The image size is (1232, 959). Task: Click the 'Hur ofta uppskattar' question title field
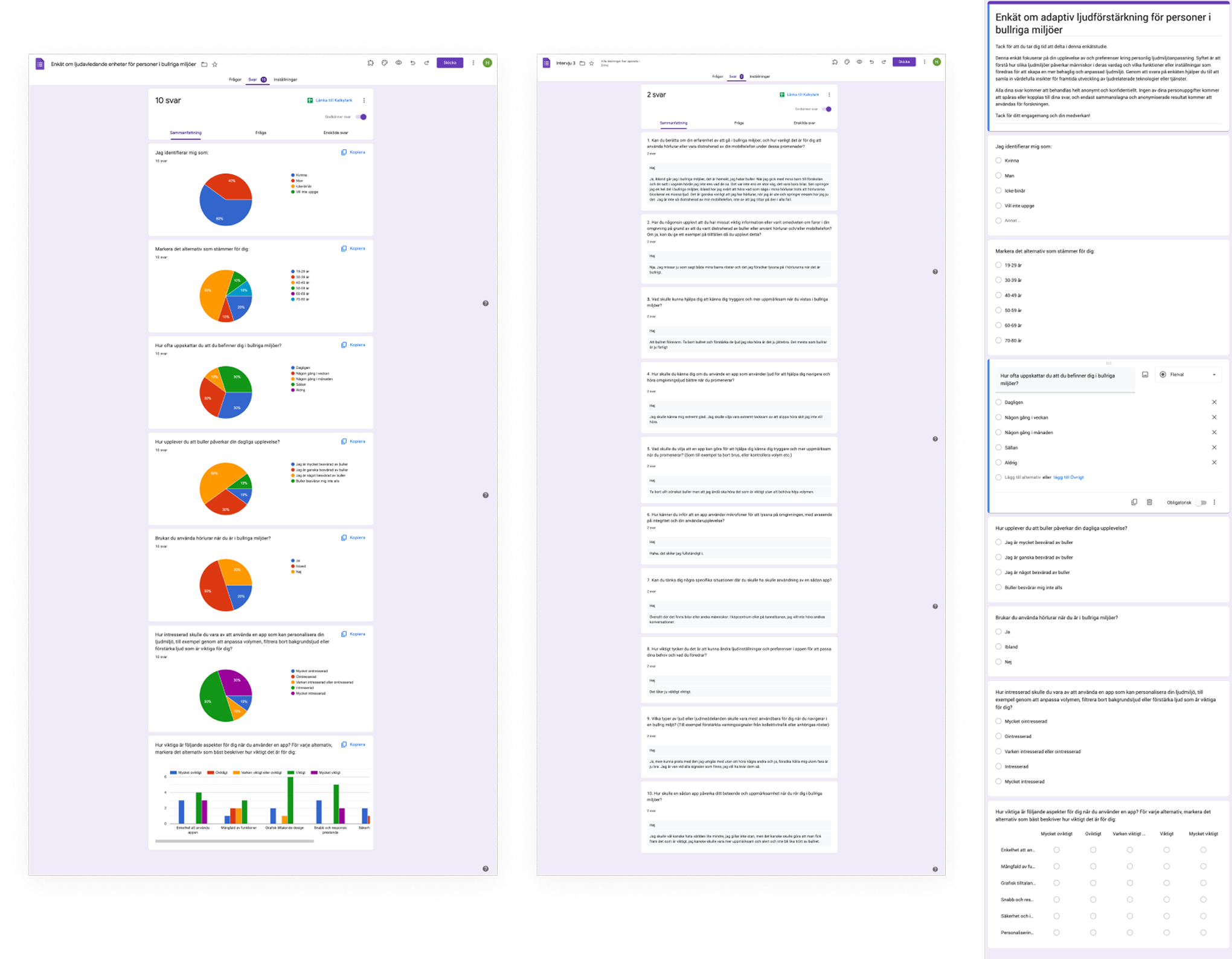click(1064, 379)
